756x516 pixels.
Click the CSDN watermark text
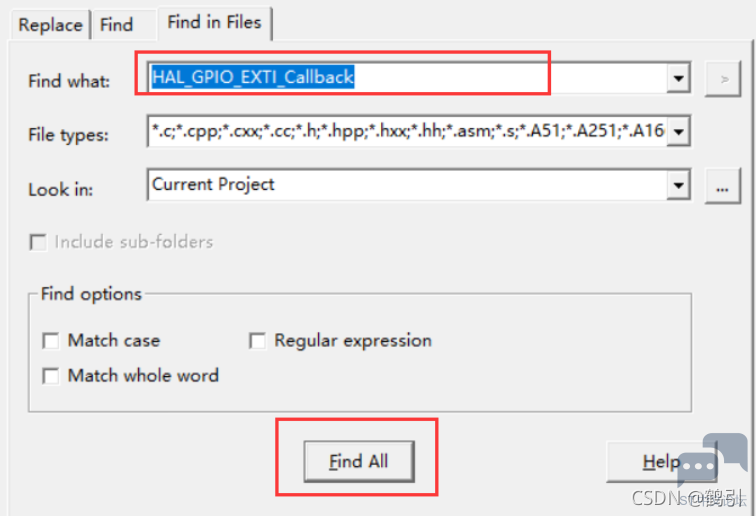tap(688, 498)
